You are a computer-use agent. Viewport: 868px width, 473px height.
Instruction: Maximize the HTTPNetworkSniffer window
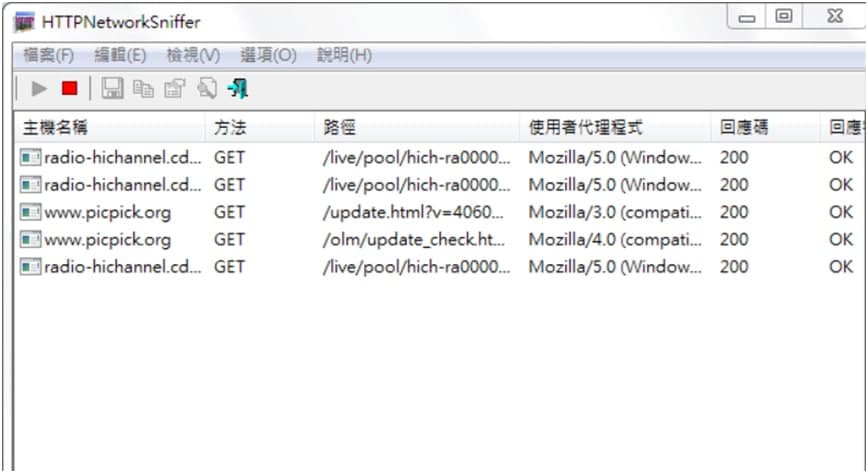783,17
